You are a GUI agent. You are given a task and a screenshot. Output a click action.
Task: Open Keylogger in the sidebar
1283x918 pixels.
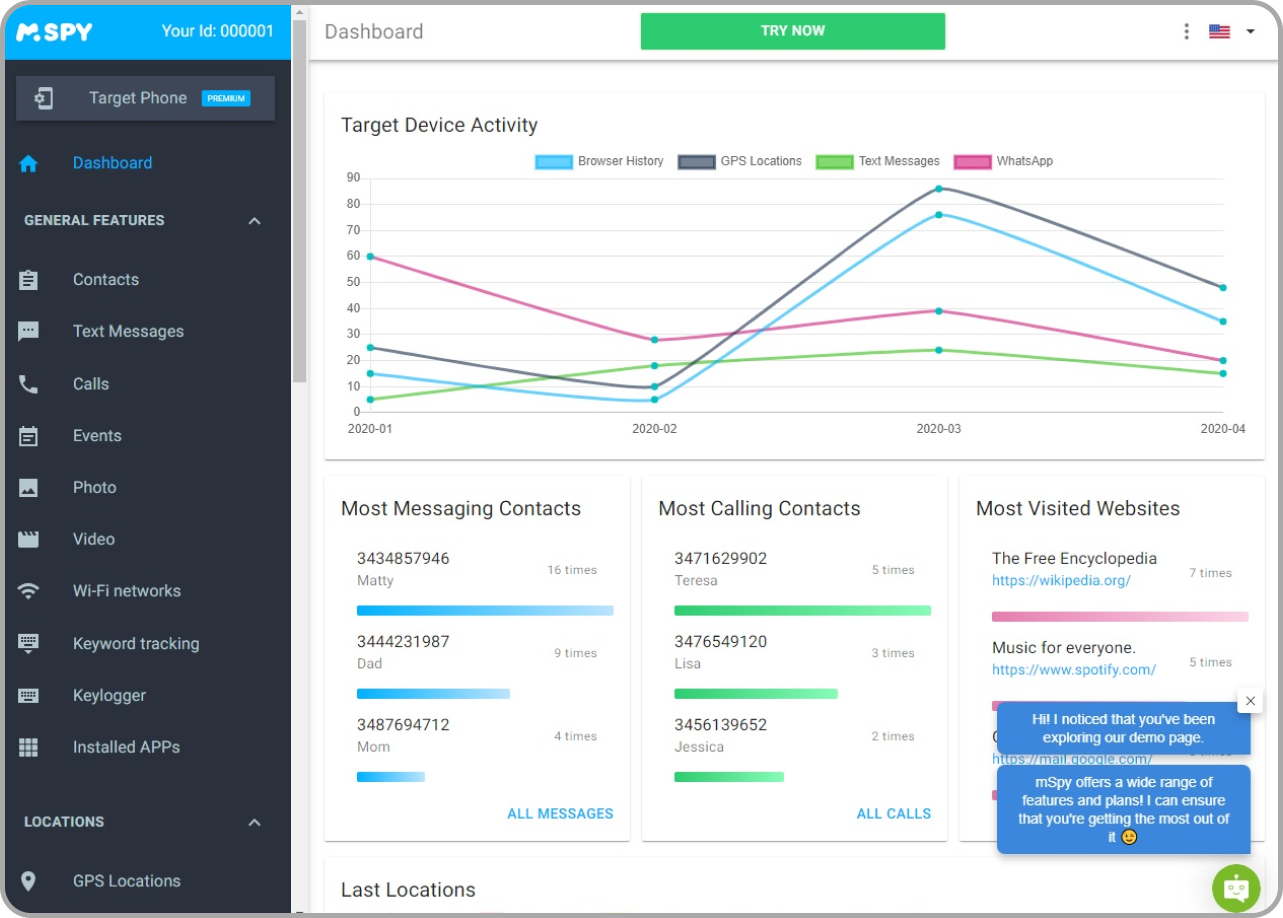109,696
